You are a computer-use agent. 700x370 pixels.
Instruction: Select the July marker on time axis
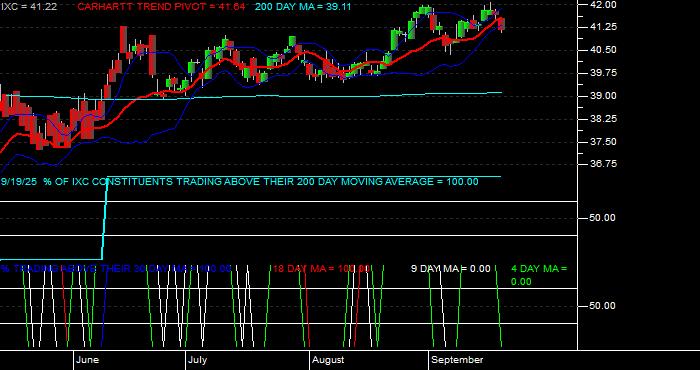tap(197, 360)
